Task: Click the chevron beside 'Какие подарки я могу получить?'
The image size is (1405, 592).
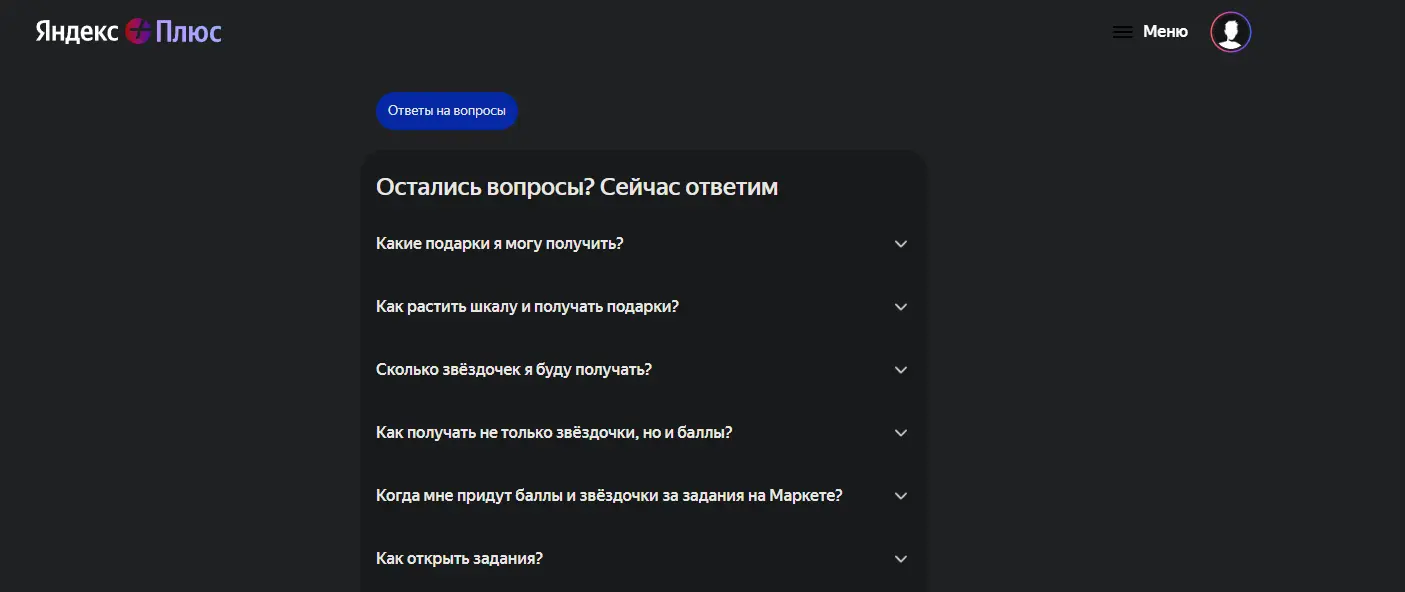Action: tap(900, 244)
